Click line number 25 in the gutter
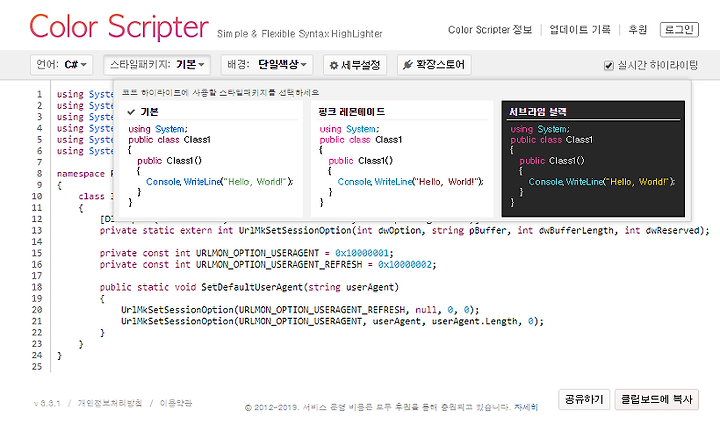720x424 pixels. tap(37, 367)
